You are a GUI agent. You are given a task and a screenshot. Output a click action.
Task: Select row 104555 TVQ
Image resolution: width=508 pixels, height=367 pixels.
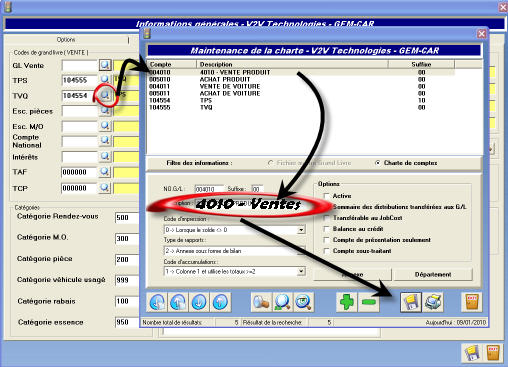(302, 107)
